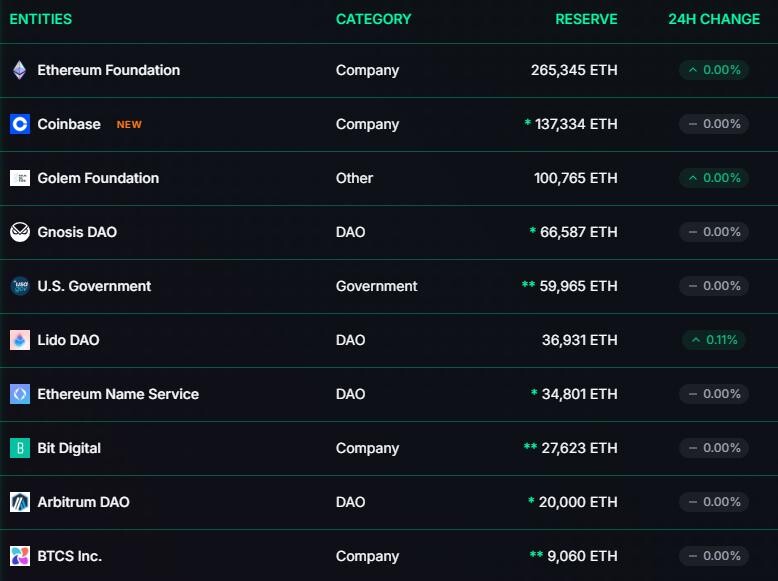Click Arbitrum DAO's 0.00% change badge
Screen dimensions: 778x581
714,503
